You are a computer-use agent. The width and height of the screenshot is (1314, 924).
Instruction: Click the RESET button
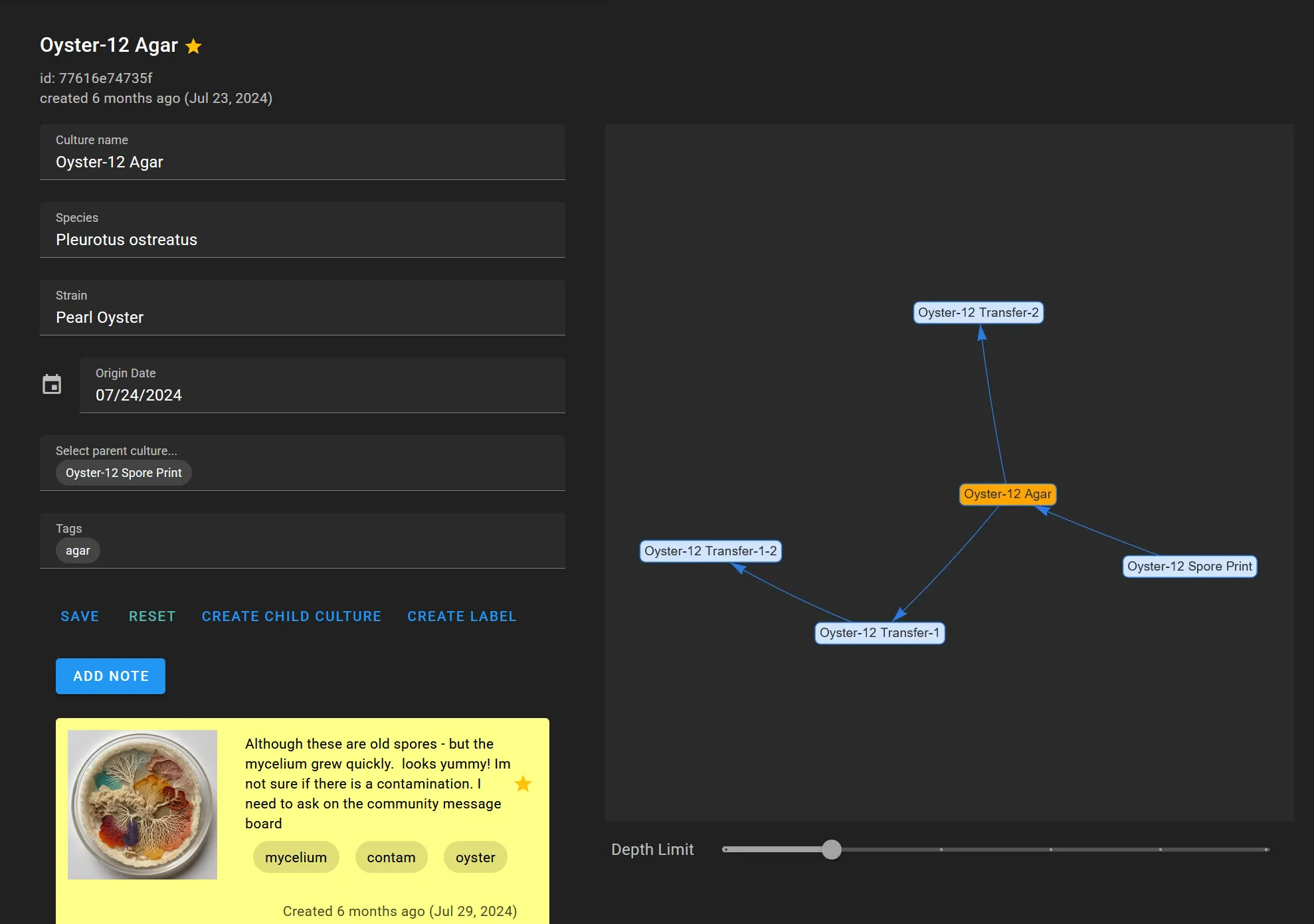coord(152,616)
